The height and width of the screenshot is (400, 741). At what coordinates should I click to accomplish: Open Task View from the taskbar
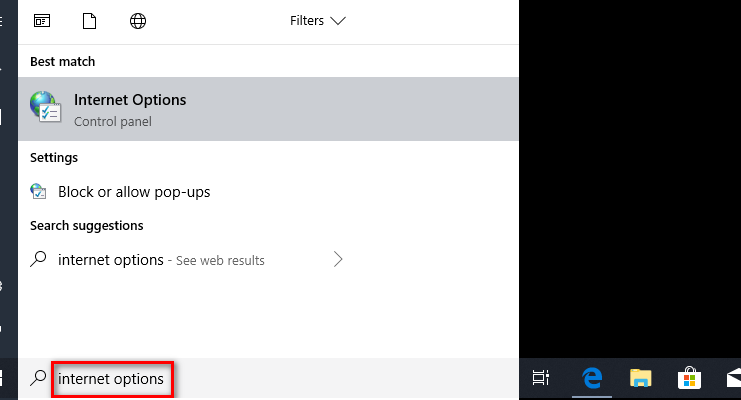[x=541, y=378]
